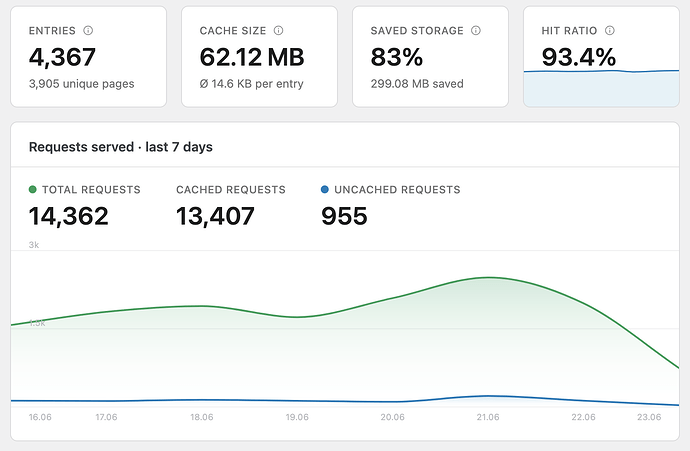Click the 4,367 entries value
The image size is (690, 451).
pyautogui.click(x=62, y=57)
